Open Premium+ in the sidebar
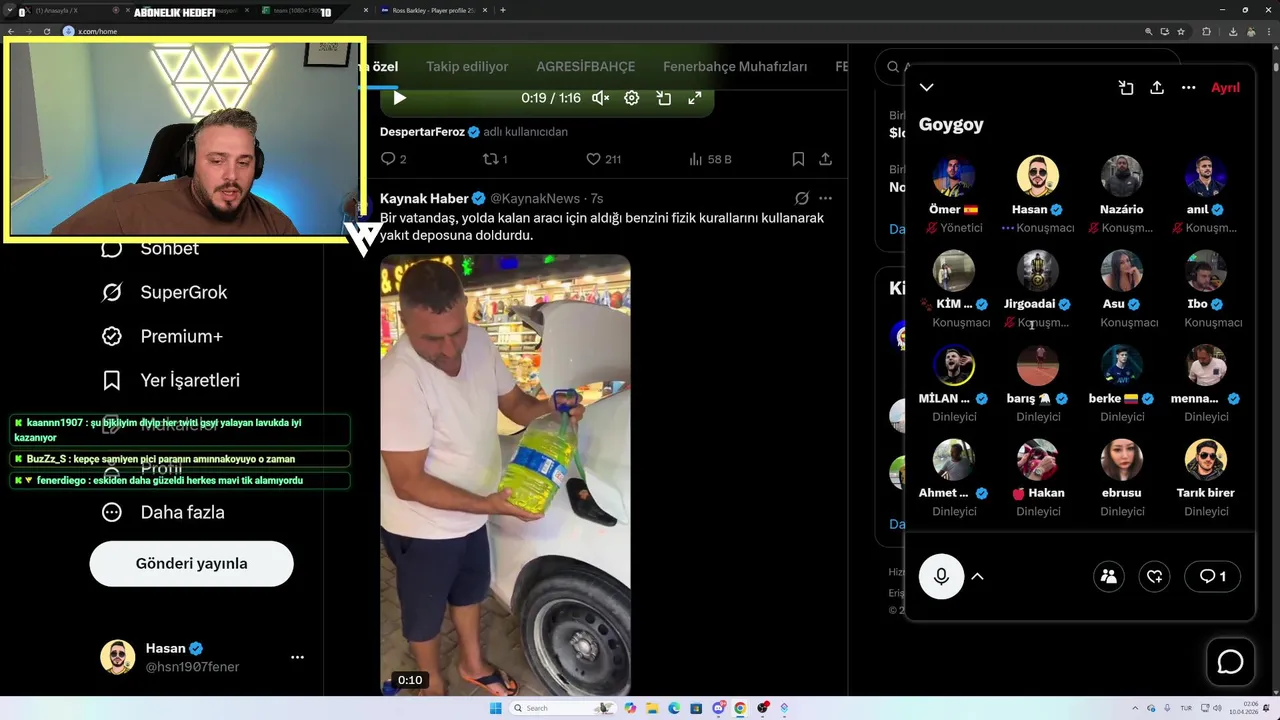Image resolution: width=1280 pixels, height=720 pixels. click(x=161, y=336)
